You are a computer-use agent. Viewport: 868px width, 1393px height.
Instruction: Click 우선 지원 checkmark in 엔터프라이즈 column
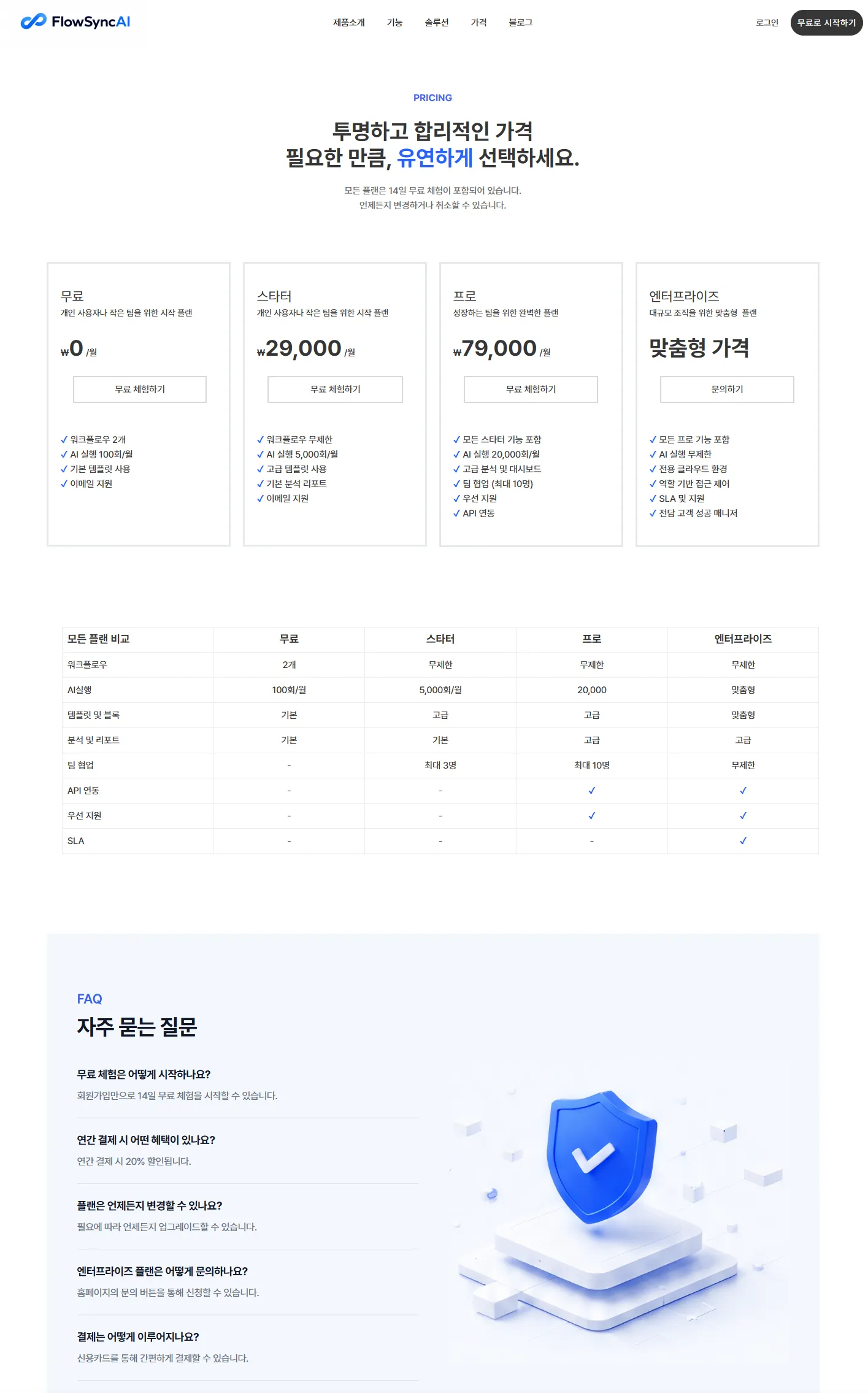click(743, 816)
